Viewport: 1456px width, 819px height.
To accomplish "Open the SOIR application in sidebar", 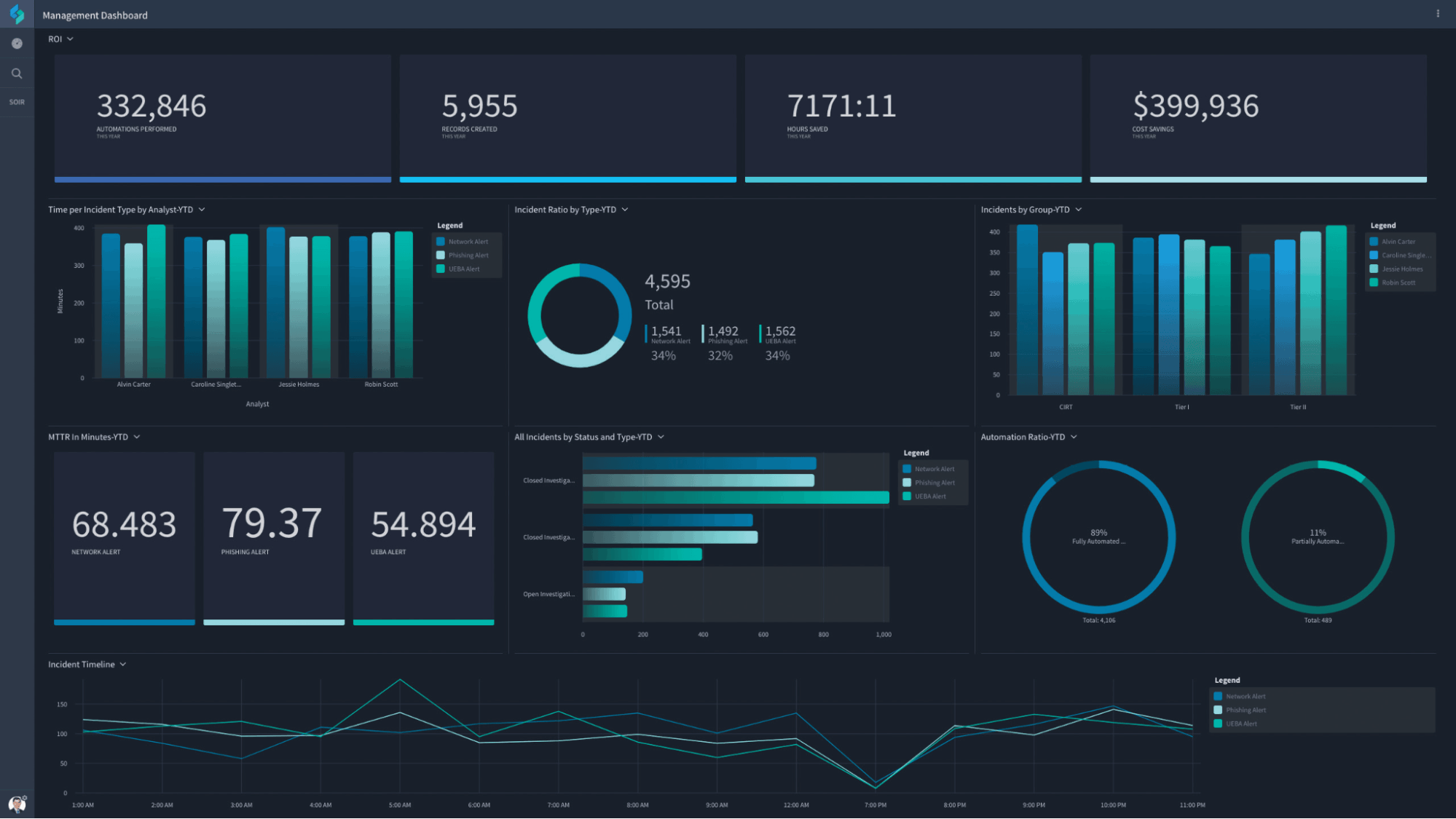I will pos(17,102).
